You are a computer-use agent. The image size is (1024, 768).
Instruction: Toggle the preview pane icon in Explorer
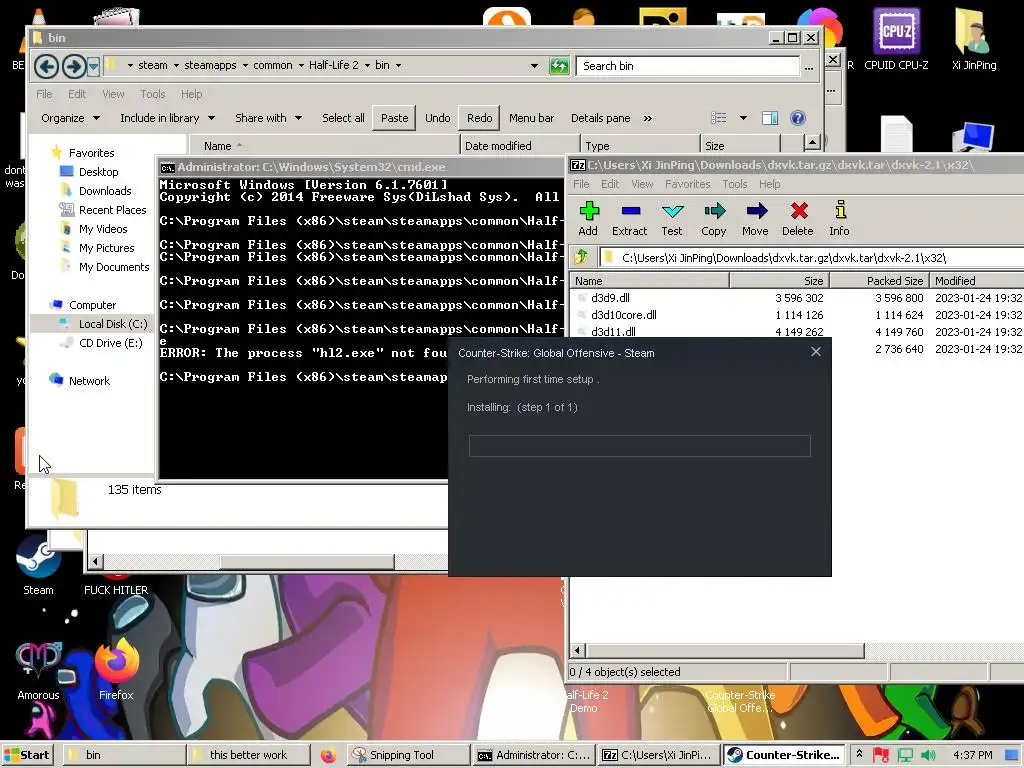click(x=770, y=118)
